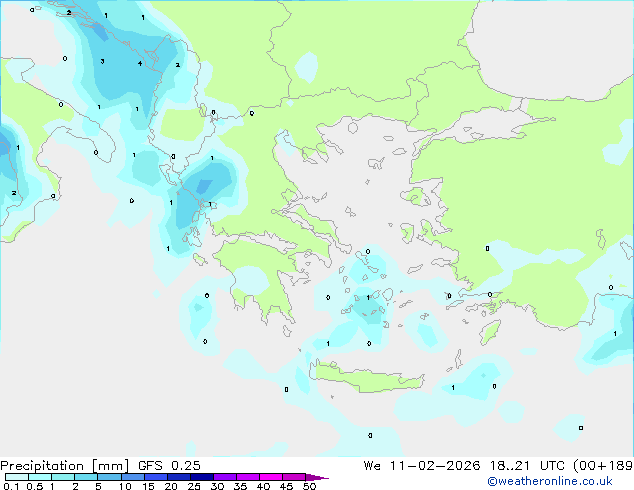Click the '35' legend scale label

click(x=240, y=486)
